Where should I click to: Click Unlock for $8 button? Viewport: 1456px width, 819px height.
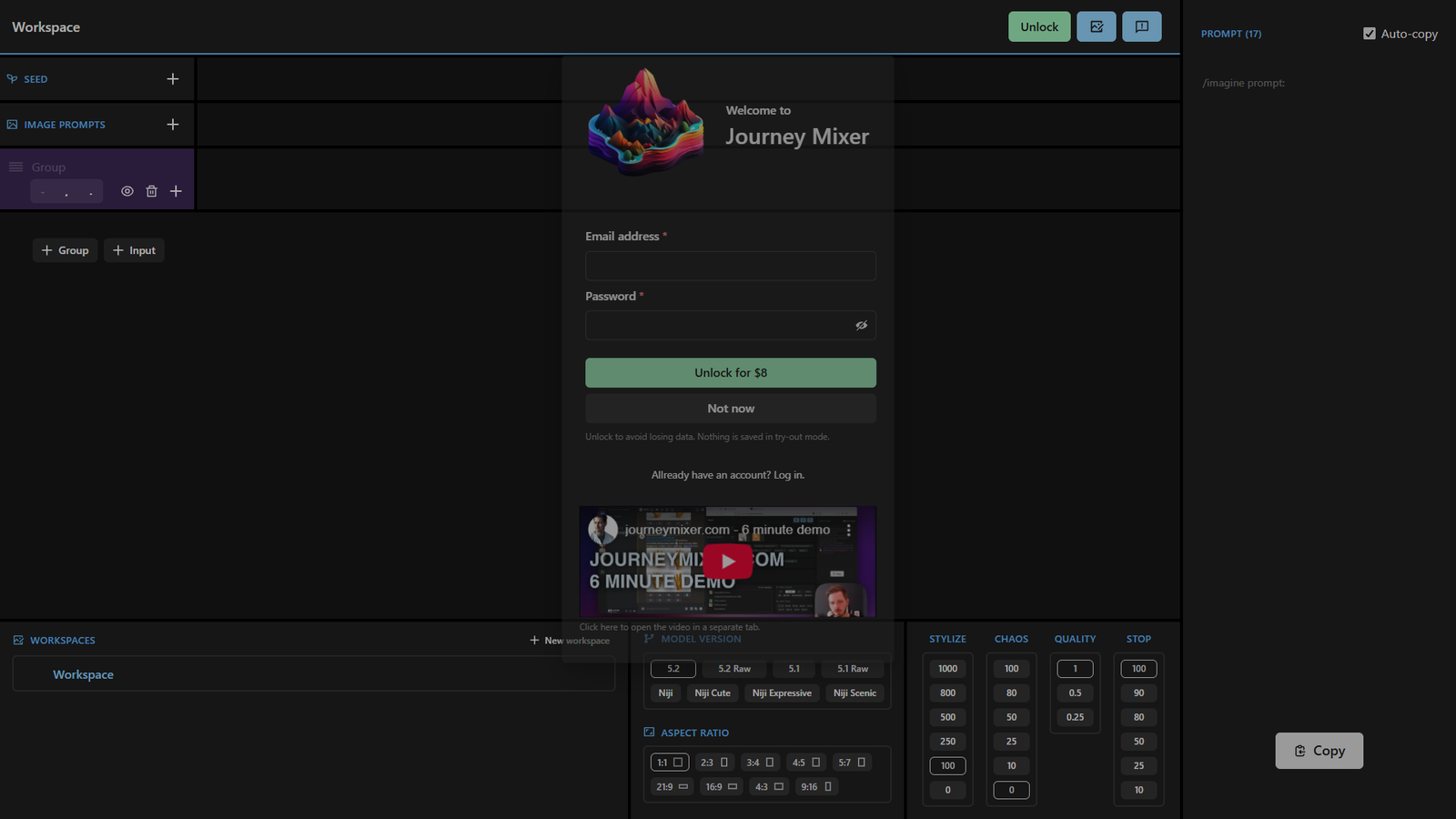[x=731, y=372]
